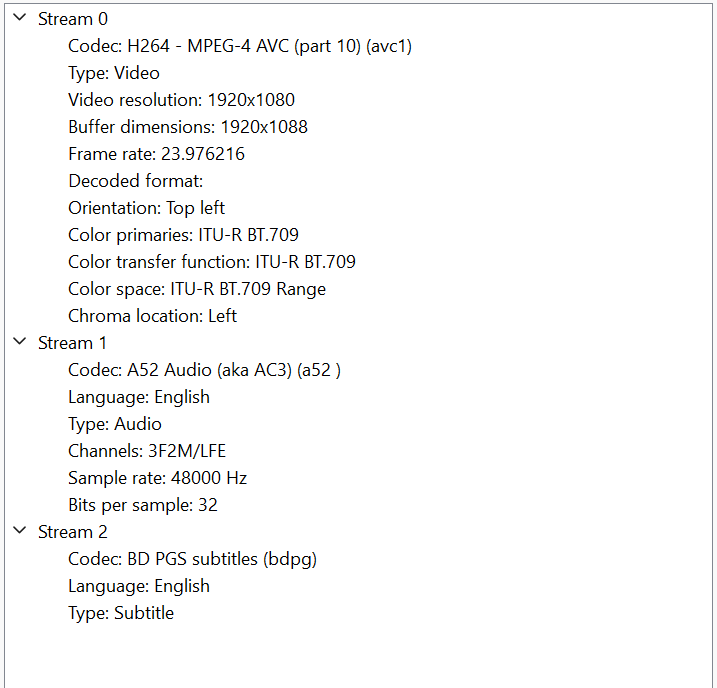Select the Decoded format row
The height and width of the screenshot is (688, 717).
[x=136, y=181]
